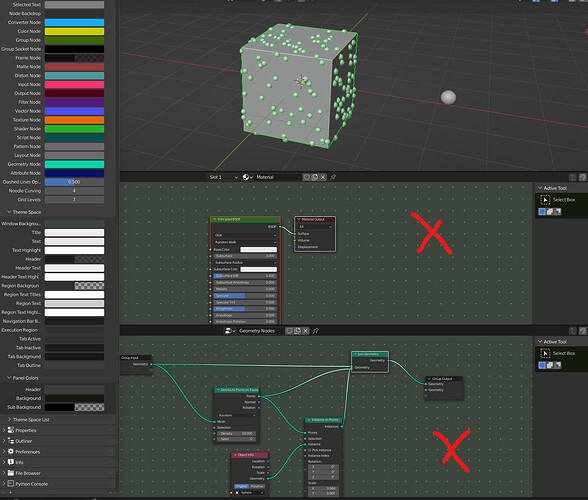The height and width of the screenshot is (500, 588).
Task: Click the Outliner icon in theme list
Action: point(11,441)
